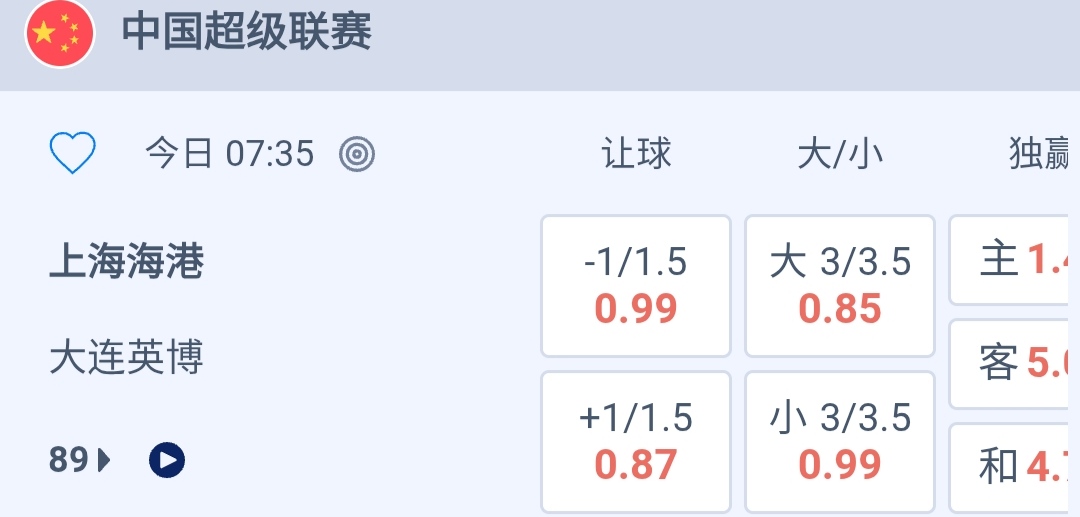Image resolution: width=1080 pixels, height=517 pixels.
Task: Pick handicap +1/1.5 at 0.87 odds
Action: [636, 441]
